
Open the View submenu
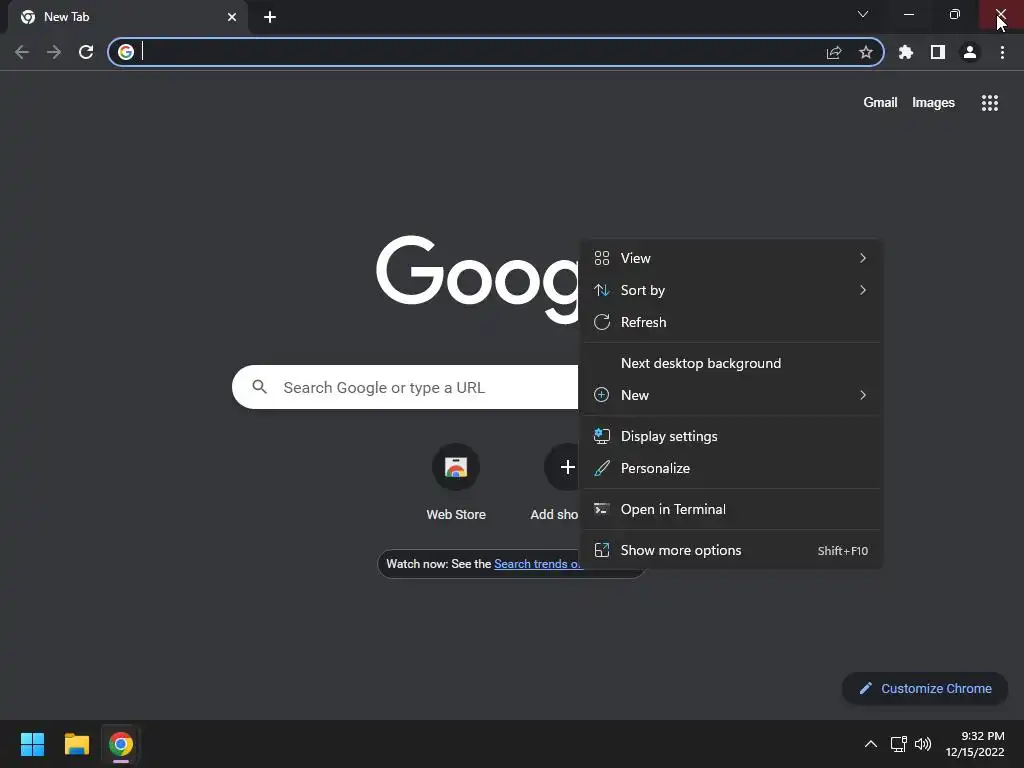(x=731, y=258)
